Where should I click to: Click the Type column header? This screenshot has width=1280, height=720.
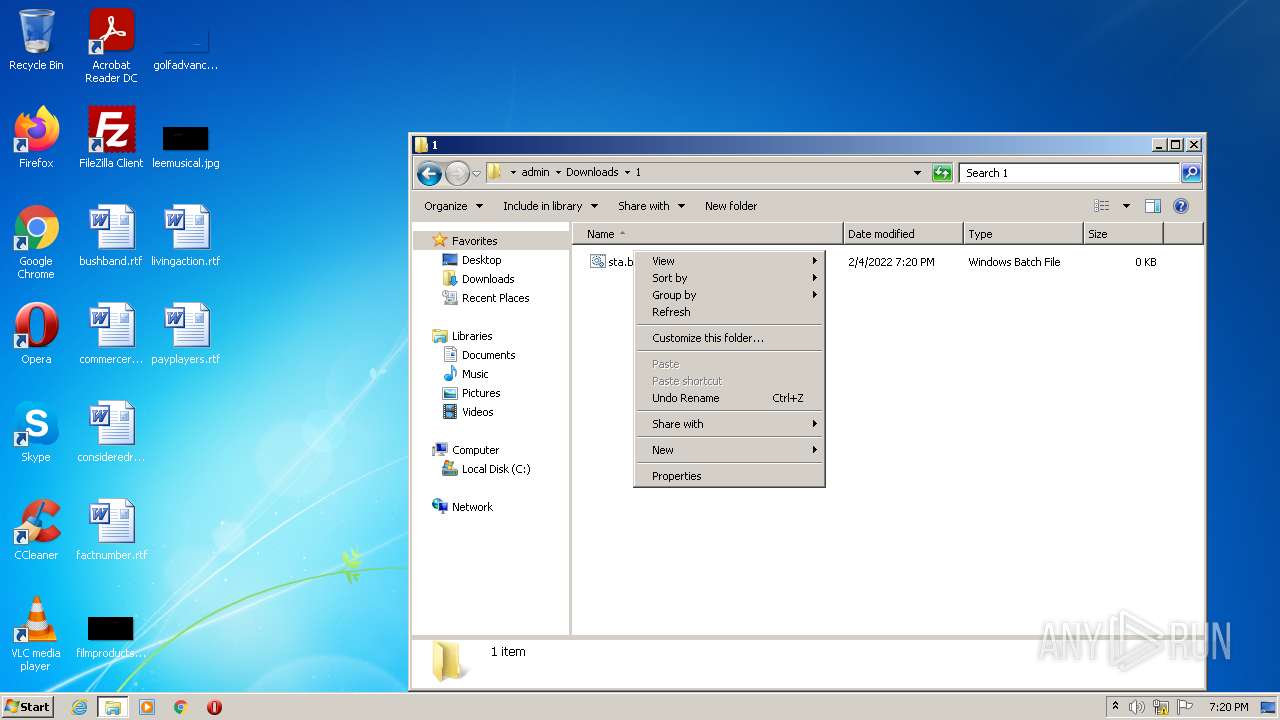[1023, 234]
